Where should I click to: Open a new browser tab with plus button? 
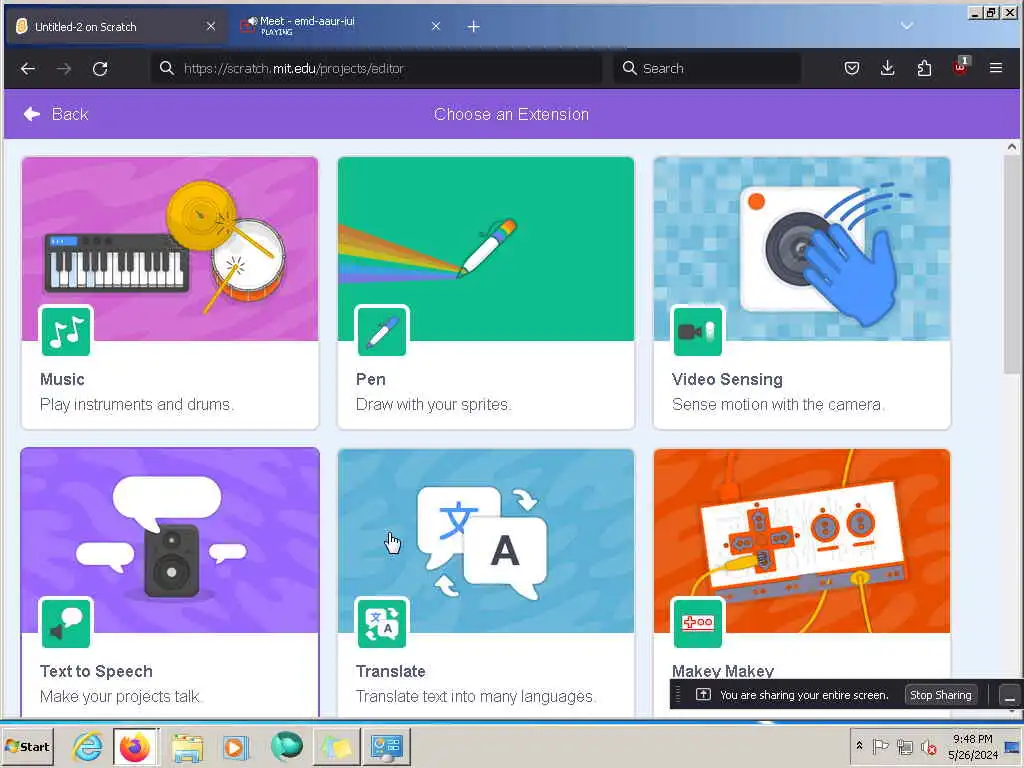[474, 26]
